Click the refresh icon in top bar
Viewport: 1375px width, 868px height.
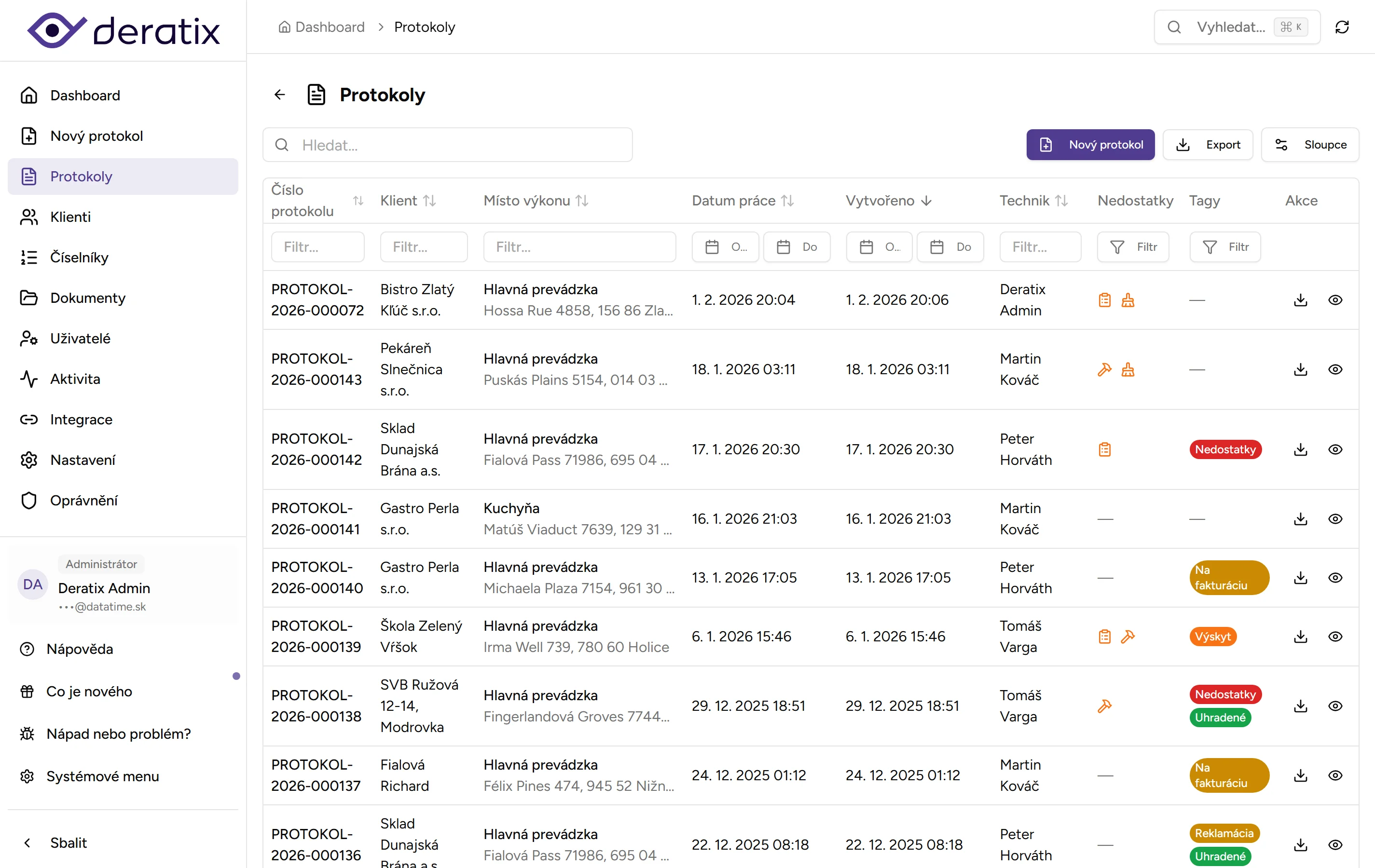coord(1342,27)
